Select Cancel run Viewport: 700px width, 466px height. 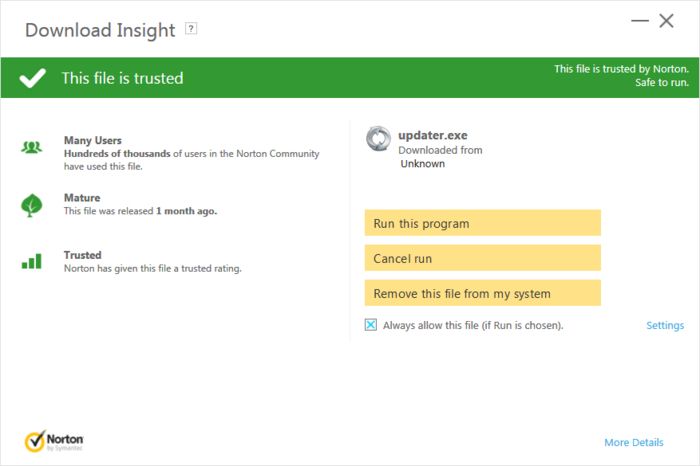click(483, 258)
